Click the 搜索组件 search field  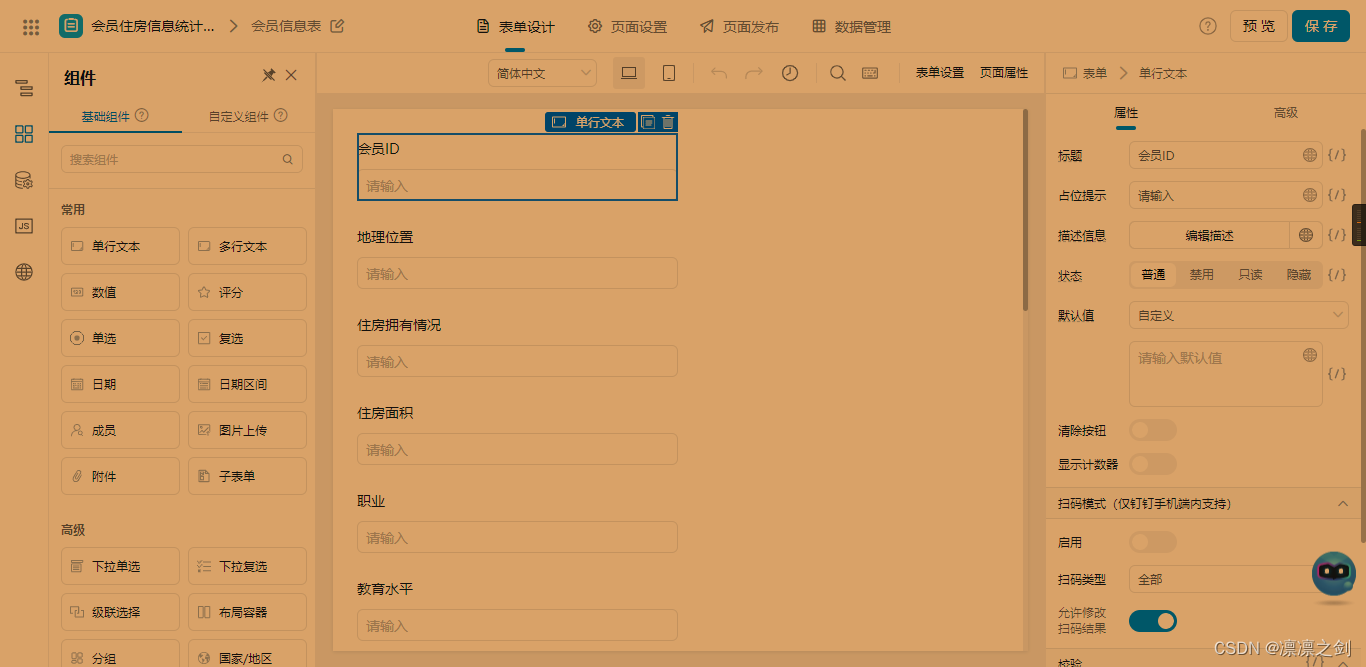pyautogui.click(x=182, y=159)
